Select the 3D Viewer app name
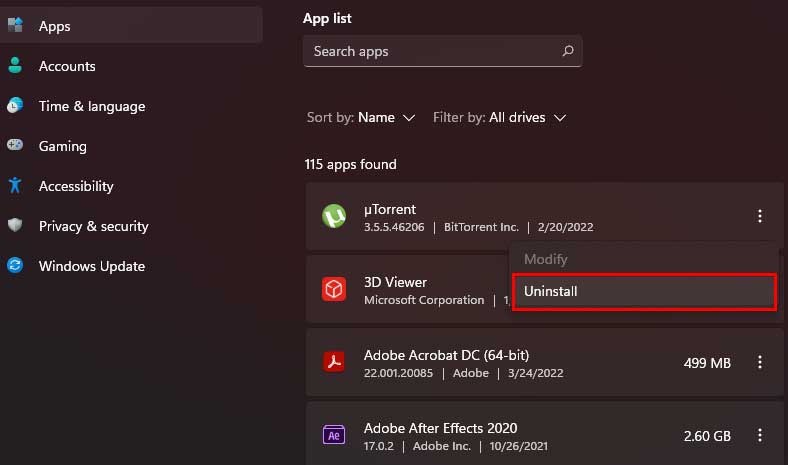Screen dimensions: 788x465 396,282
